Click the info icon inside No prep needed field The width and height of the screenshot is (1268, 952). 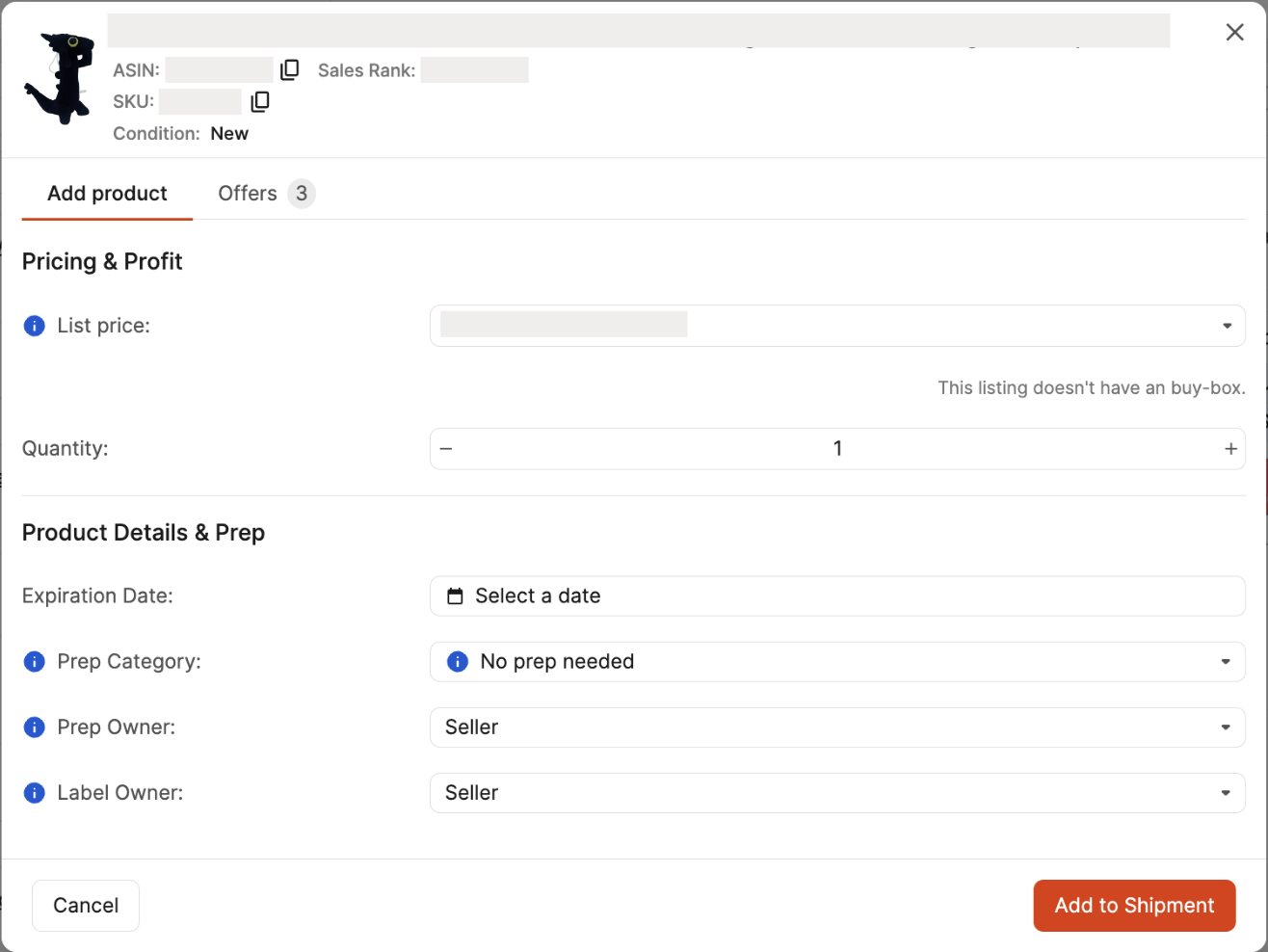[458, 662]
